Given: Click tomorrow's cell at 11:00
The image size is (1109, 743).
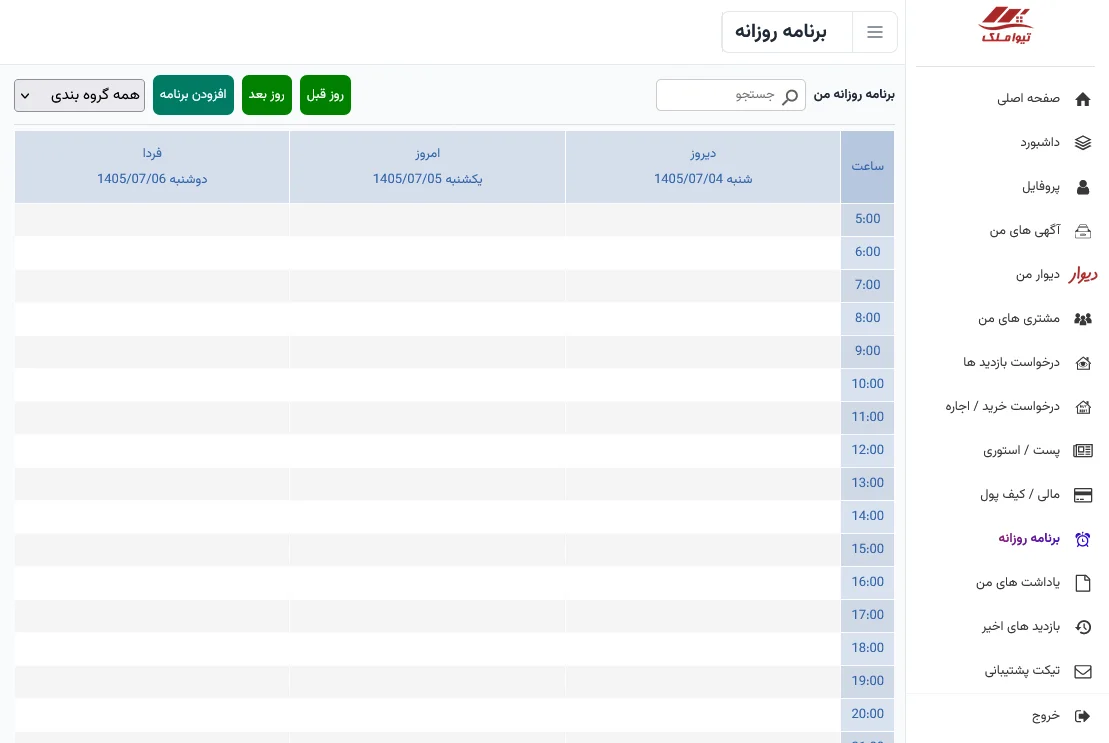Looking at the screenshot, I should 152,417.
